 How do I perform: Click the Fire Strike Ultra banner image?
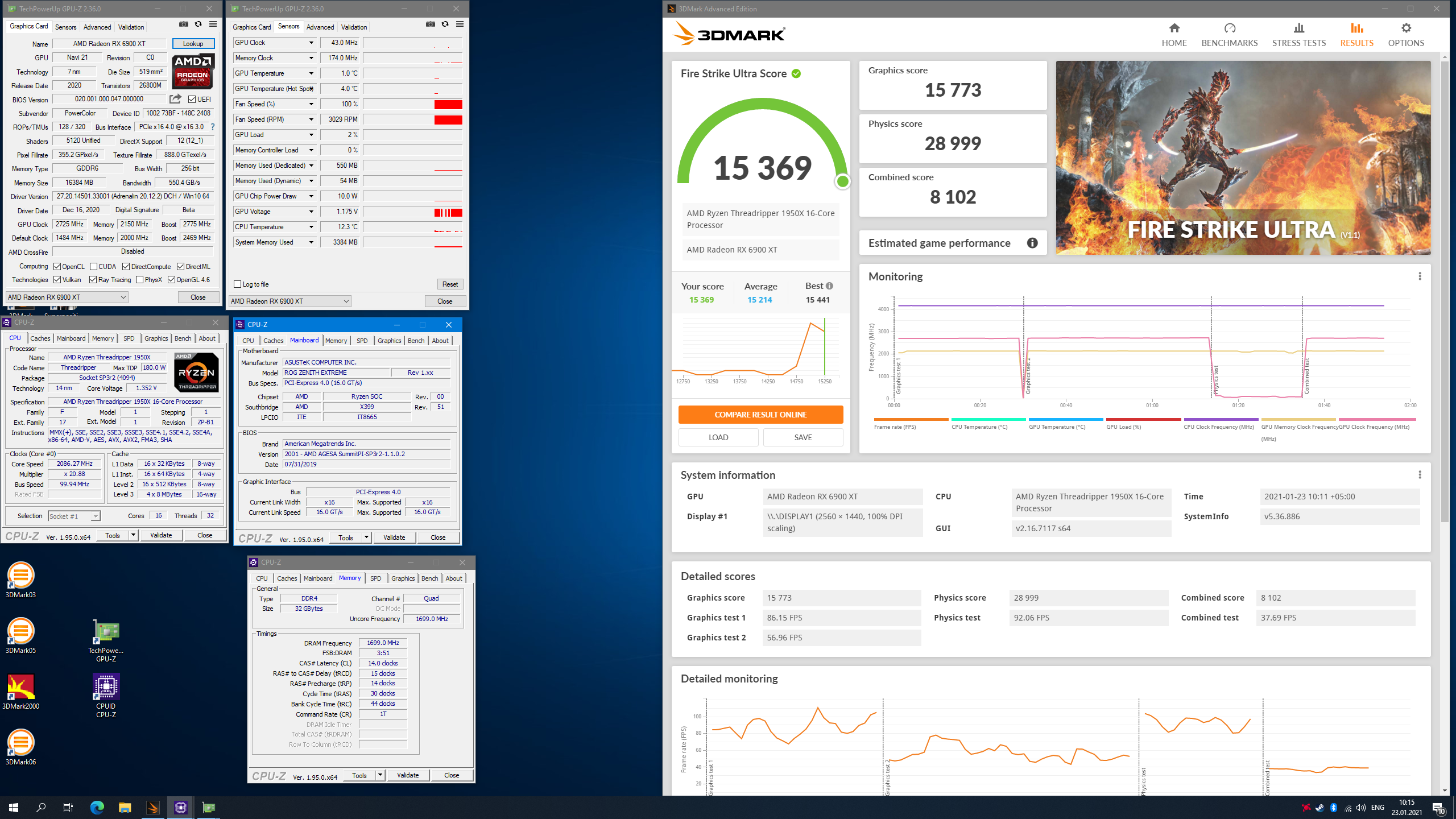point(1243,158)
